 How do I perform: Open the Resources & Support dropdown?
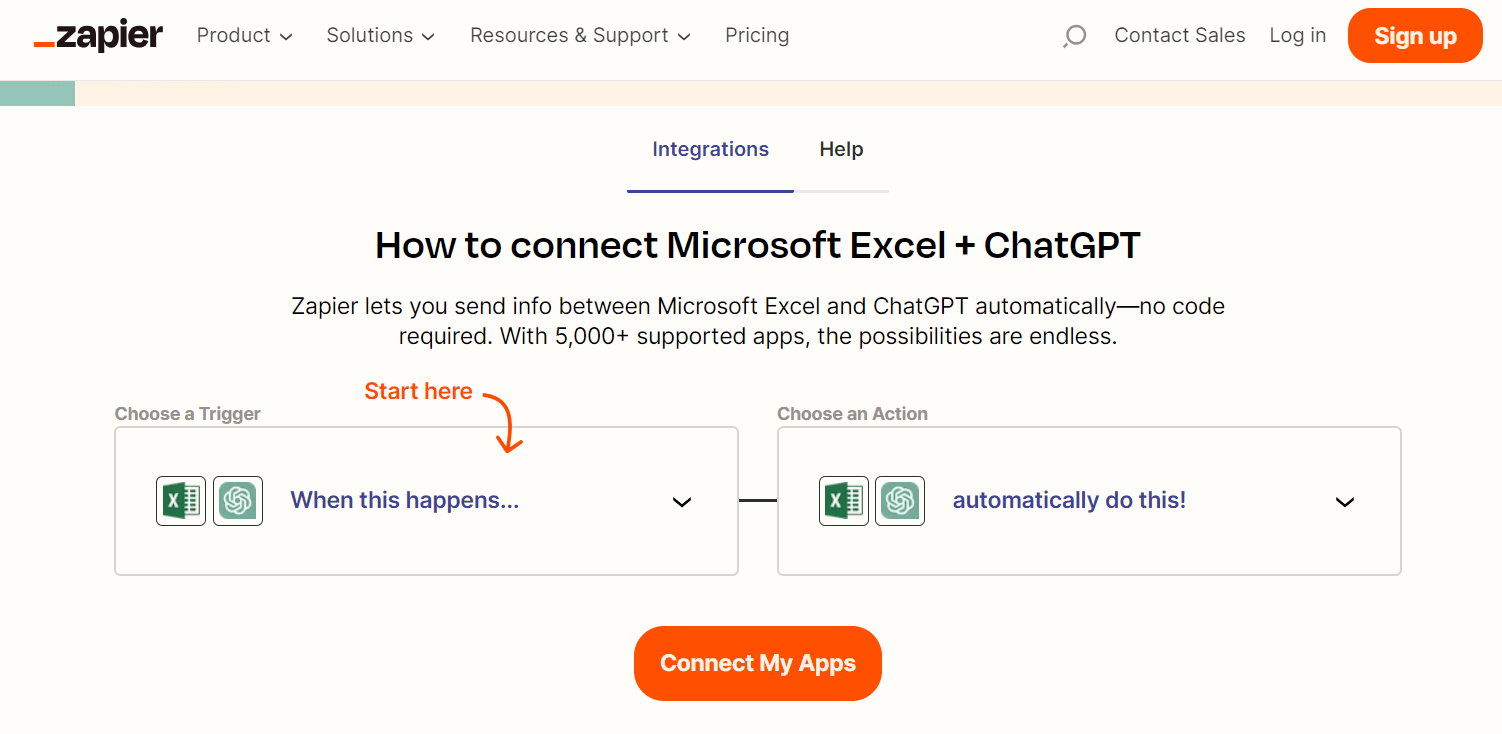(578, 35)
